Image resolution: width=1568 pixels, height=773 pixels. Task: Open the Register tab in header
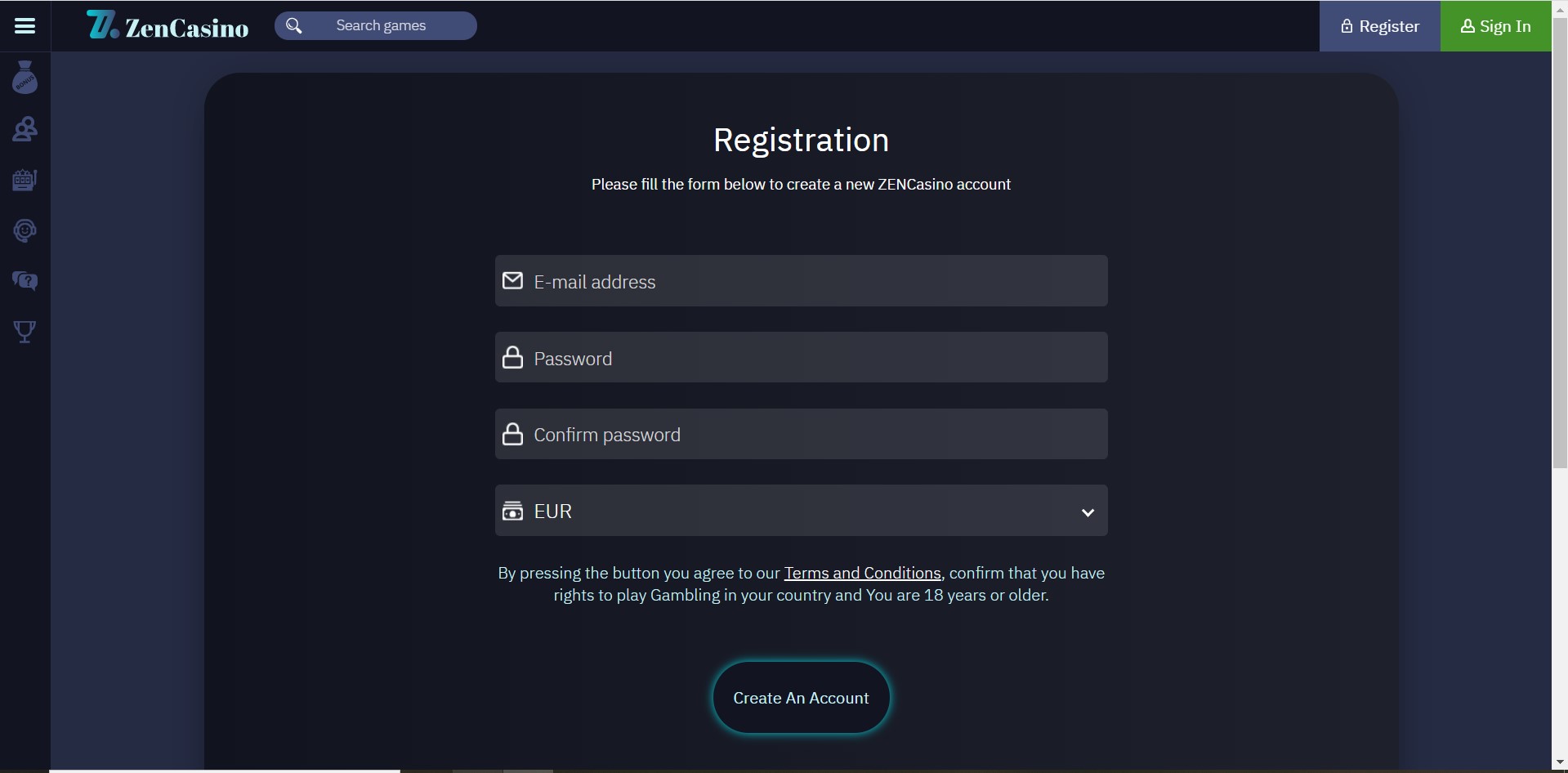1379,26
